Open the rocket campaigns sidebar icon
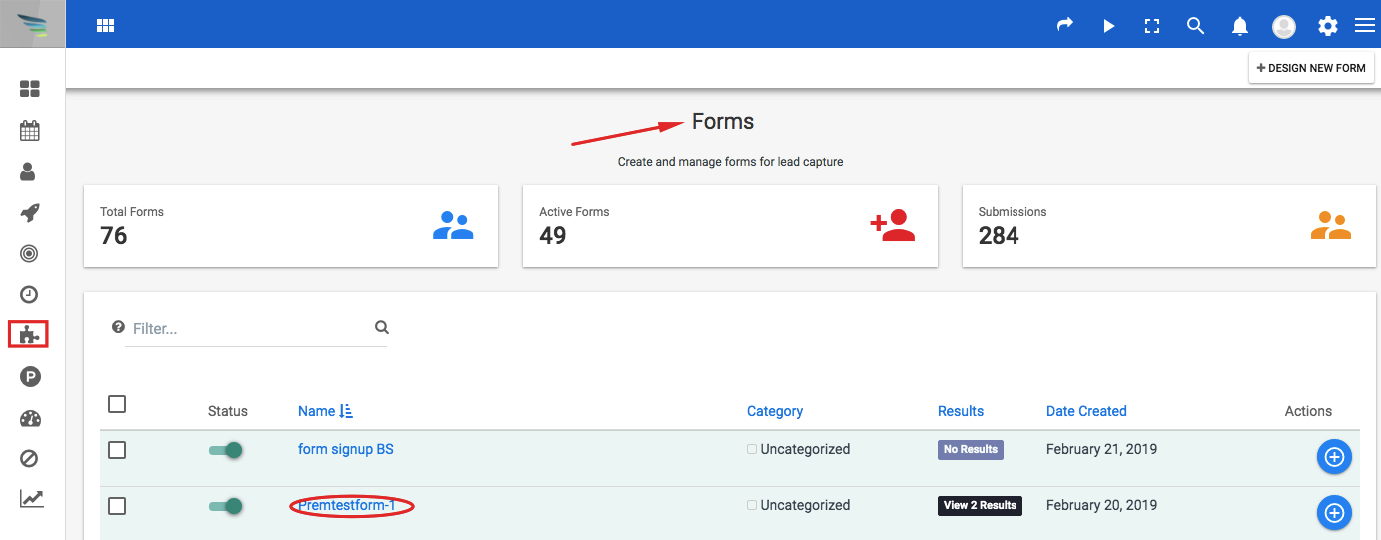The image size is (1381, 540). pos(30,212)
